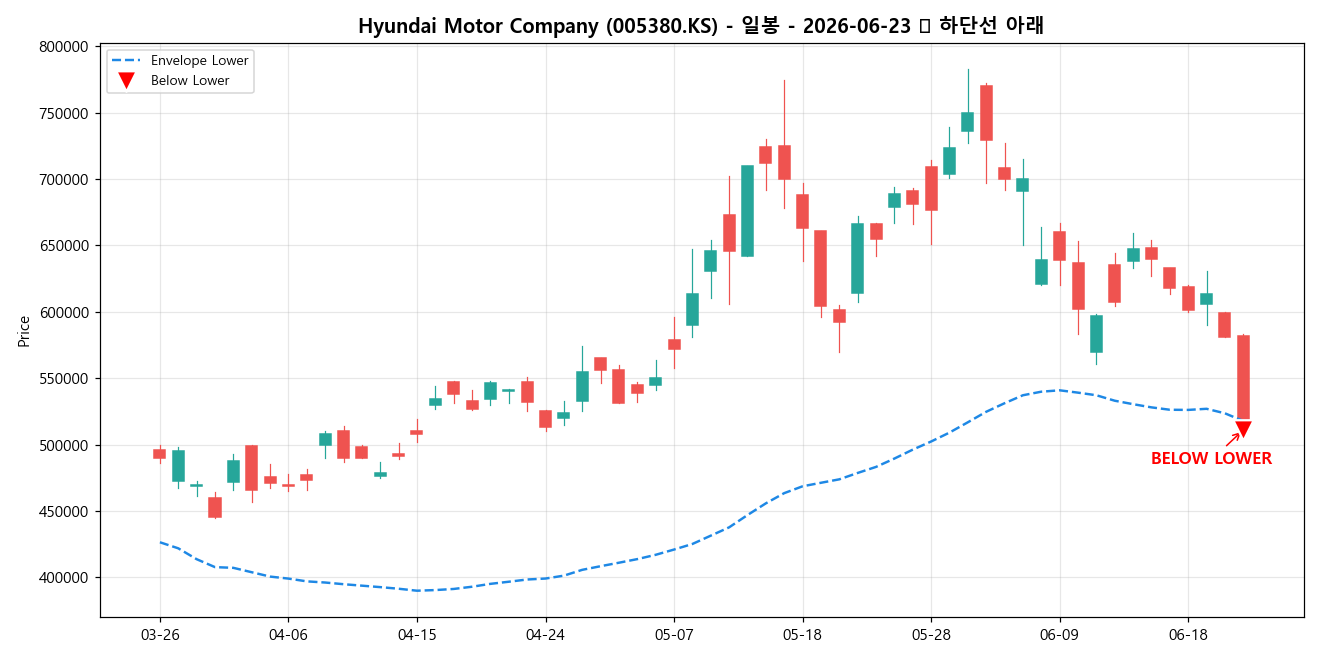This screenshot has width=1320, height=660.
Task: Click the 400000 y-axis tick label
Action: pos(64,578)
